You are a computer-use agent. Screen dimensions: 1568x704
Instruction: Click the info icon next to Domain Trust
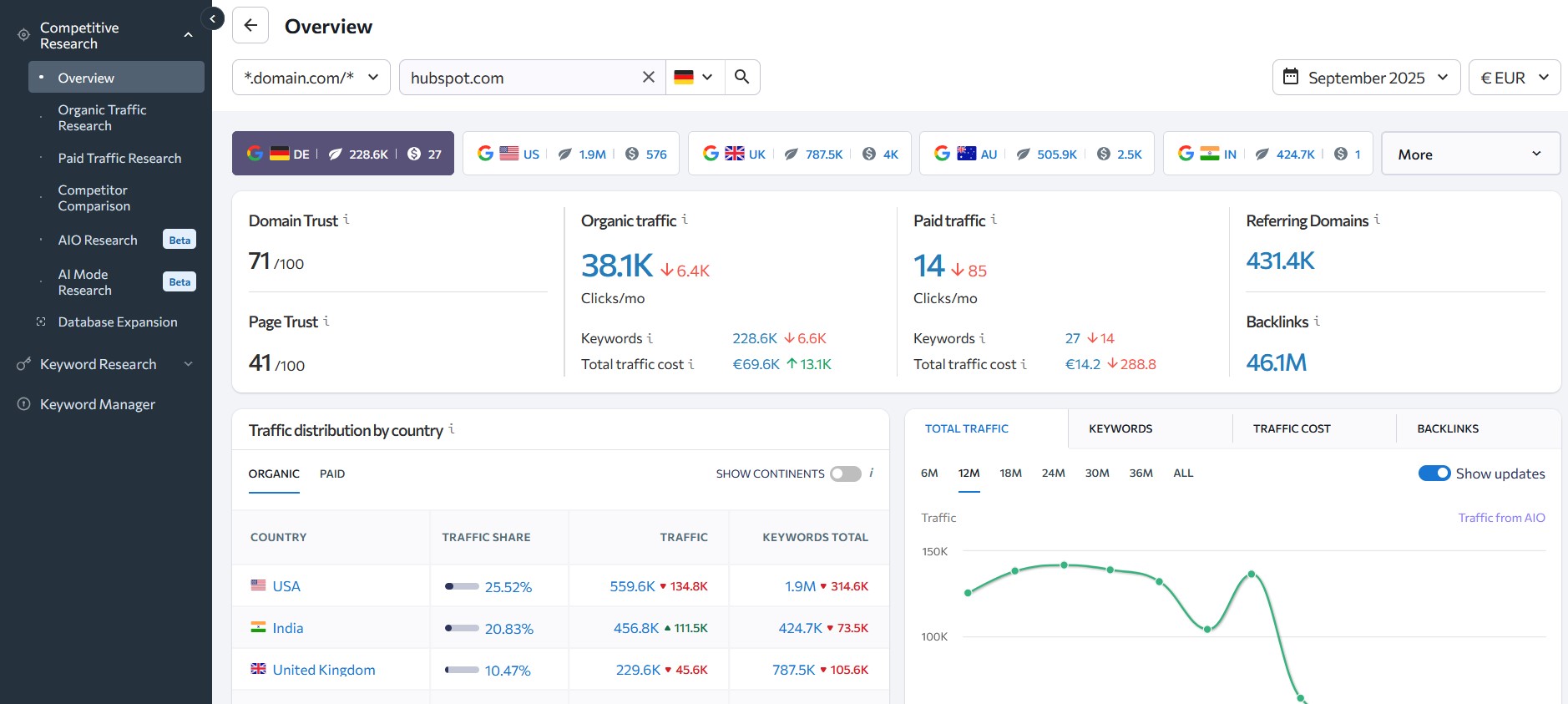[x=346, y=220]
